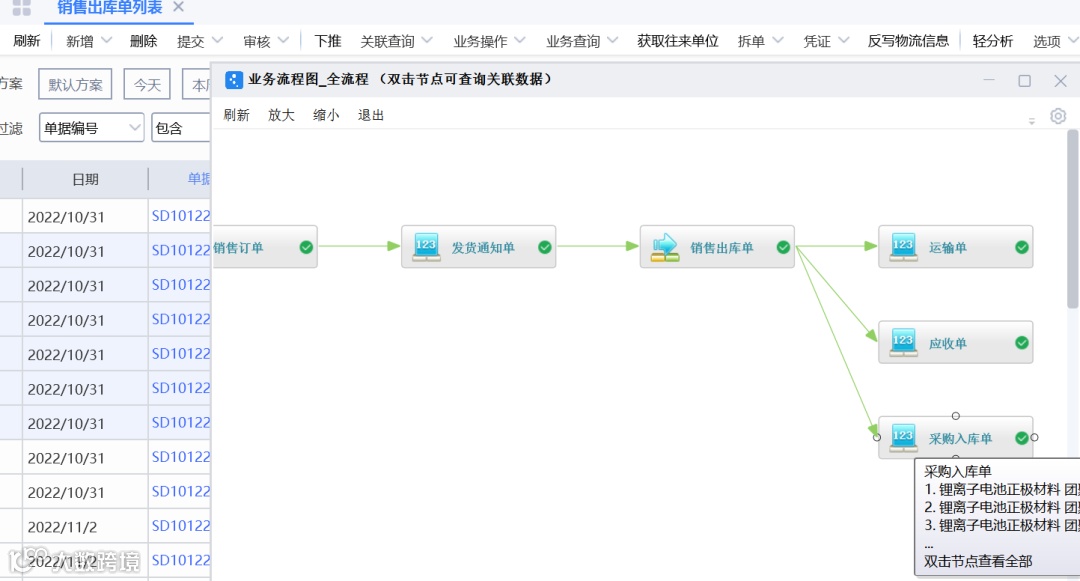The image size is (1080, 581).
Task: Select the 应收单 node label
Action: pos(948,343)
